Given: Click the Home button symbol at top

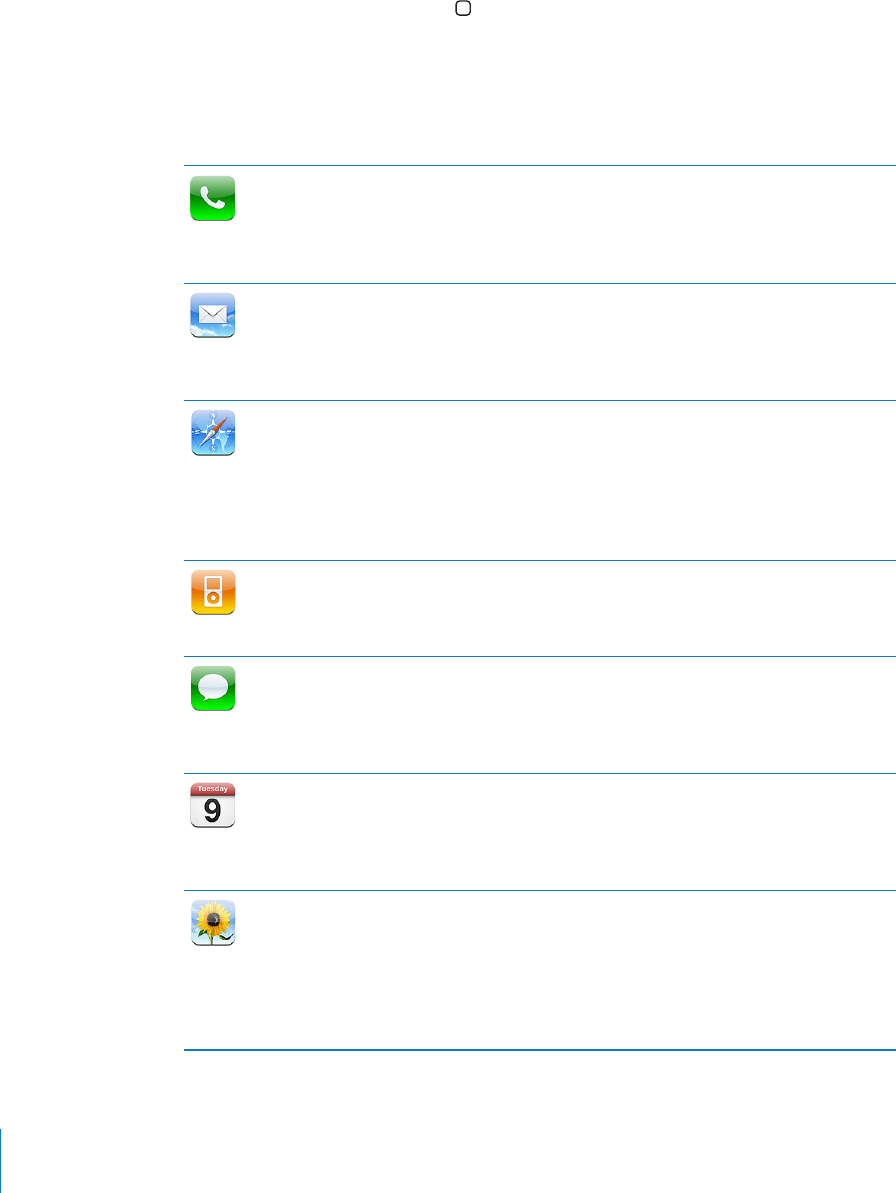Looking at the screenshot, I should [462, 8].
